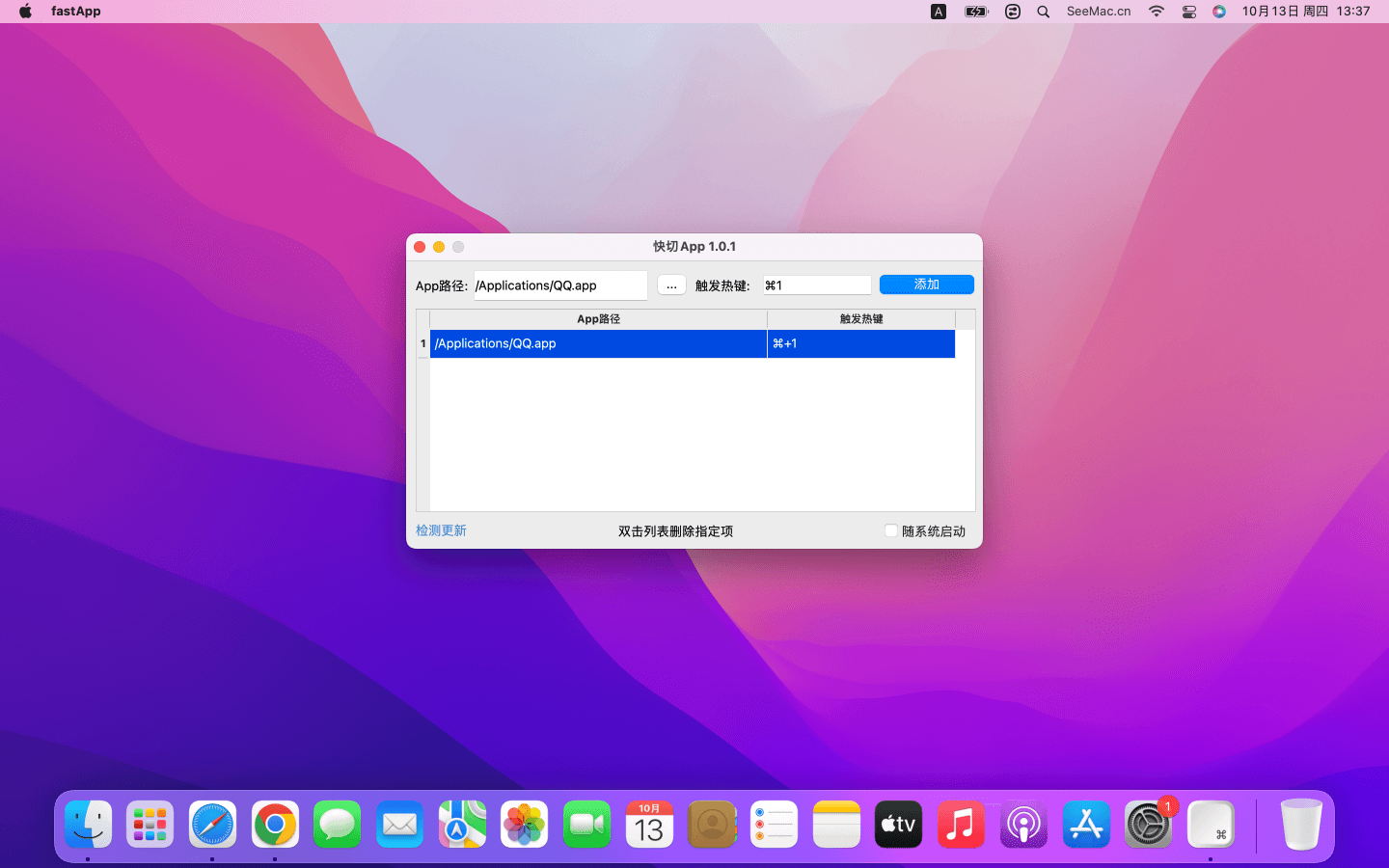Open Safari from the Dock
This screenshot has width=1389, height=868.
[x=212, y=825]
